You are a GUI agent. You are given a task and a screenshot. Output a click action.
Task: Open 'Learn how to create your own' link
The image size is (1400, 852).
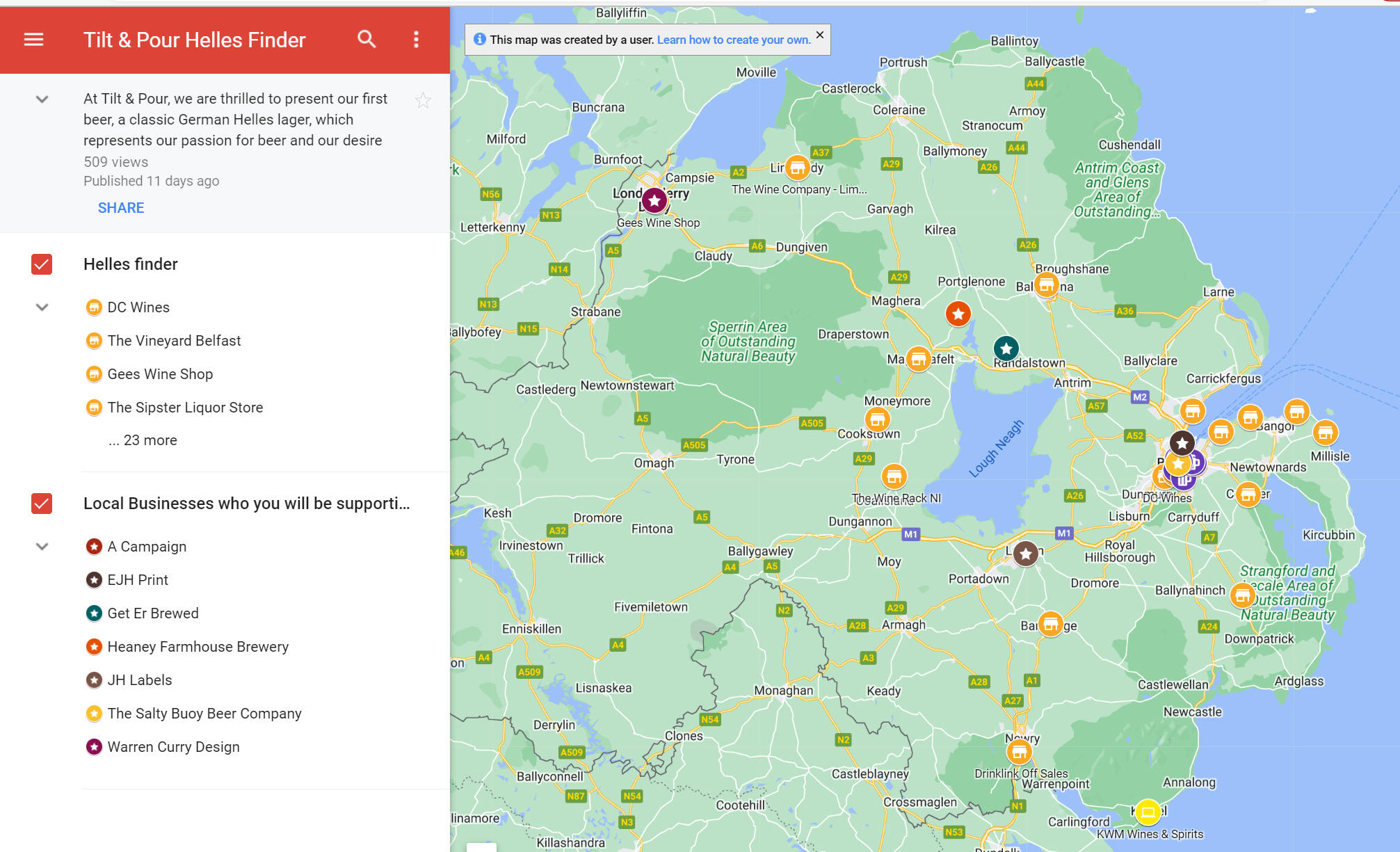pyautogui.click(x=734, y=40)
